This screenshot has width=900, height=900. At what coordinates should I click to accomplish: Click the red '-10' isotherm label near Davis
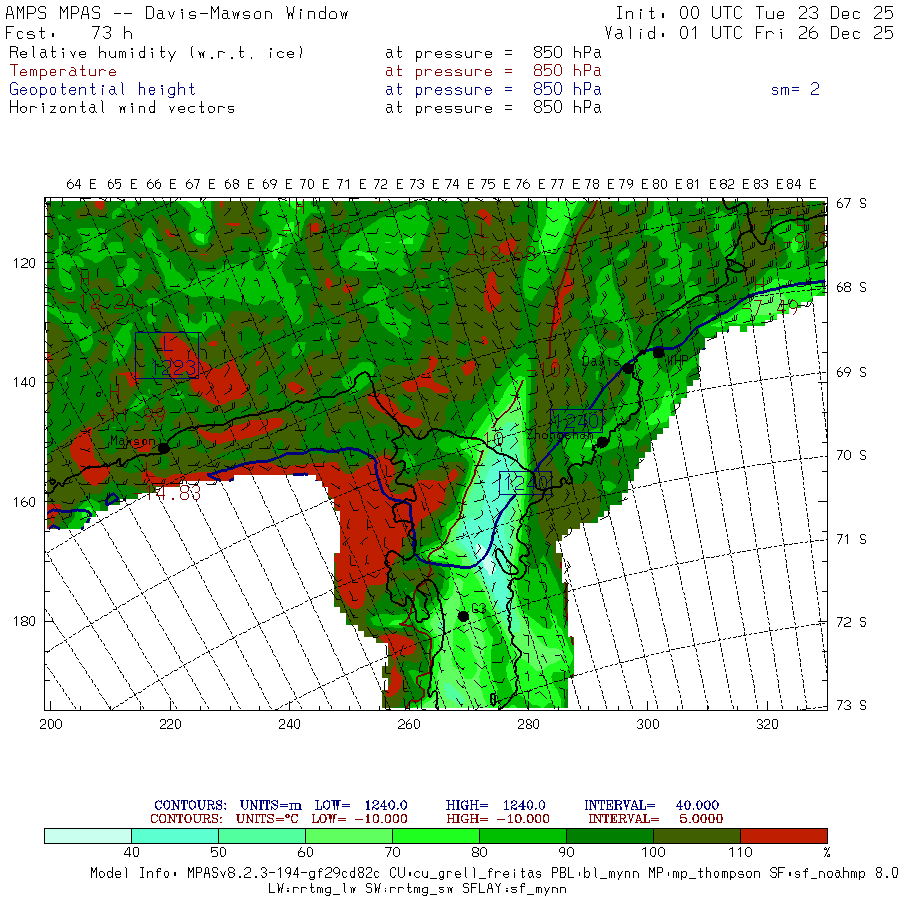coord(542,370)
